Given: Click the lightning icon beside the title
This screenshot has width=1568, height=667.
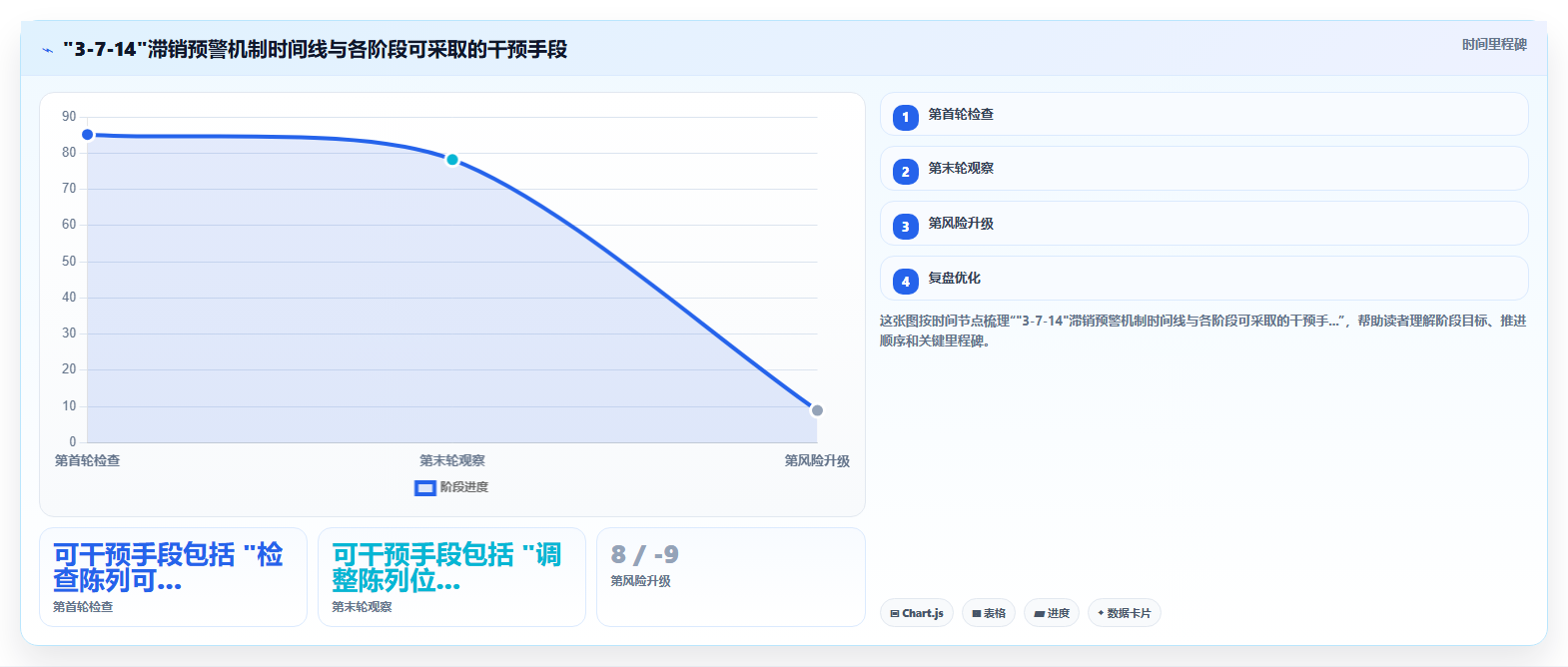Looking at the screenshot, I should tap(48, 50).
